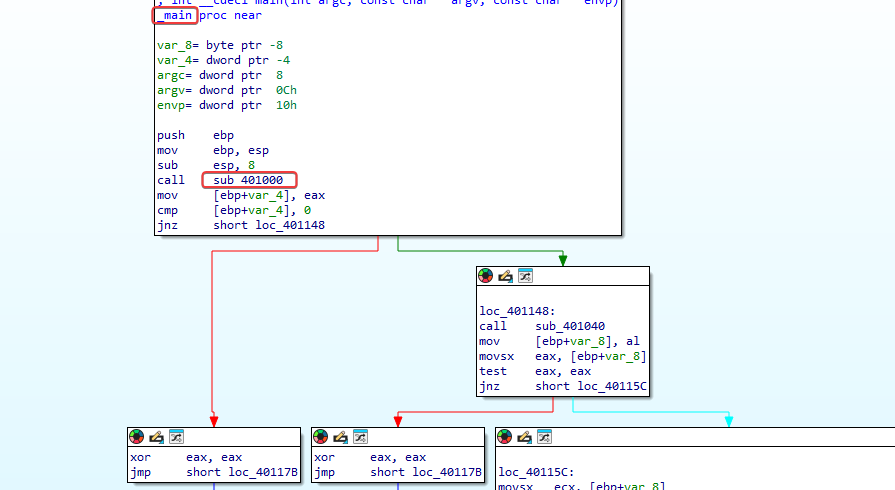The height and width of the screenshot is (490, 895).
Task: Click sub_401000 in the call instruction
Action: (248, 180)
